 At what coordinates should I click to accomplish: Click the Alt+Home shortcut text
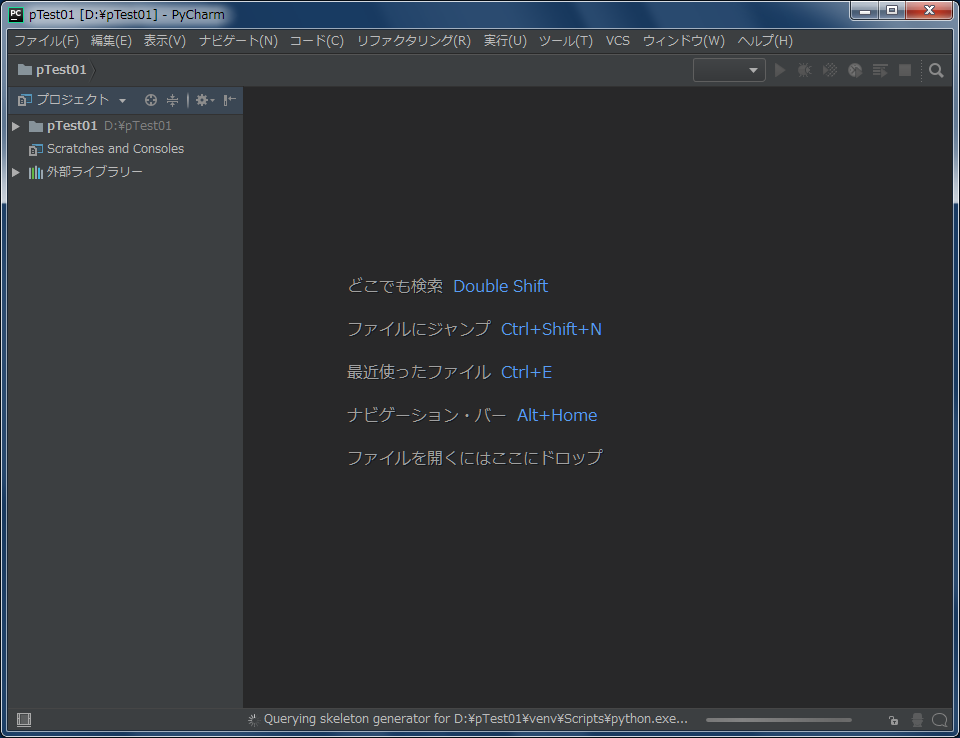pyautogui.click(x=557, y=415)
